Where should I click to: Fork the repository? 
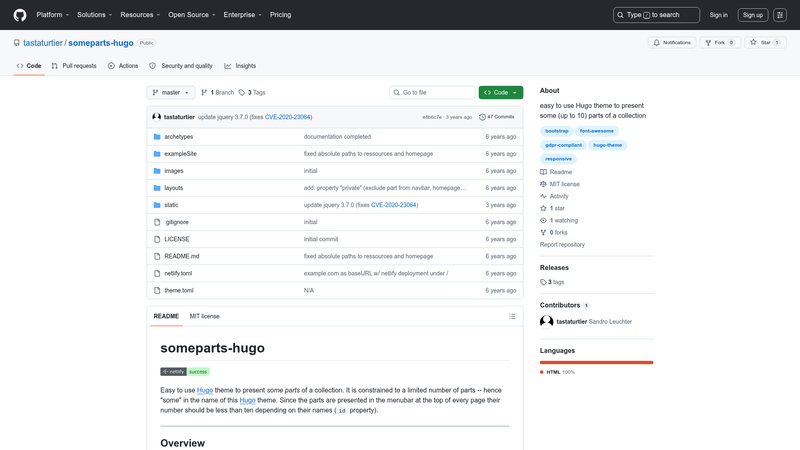[720, 43]
